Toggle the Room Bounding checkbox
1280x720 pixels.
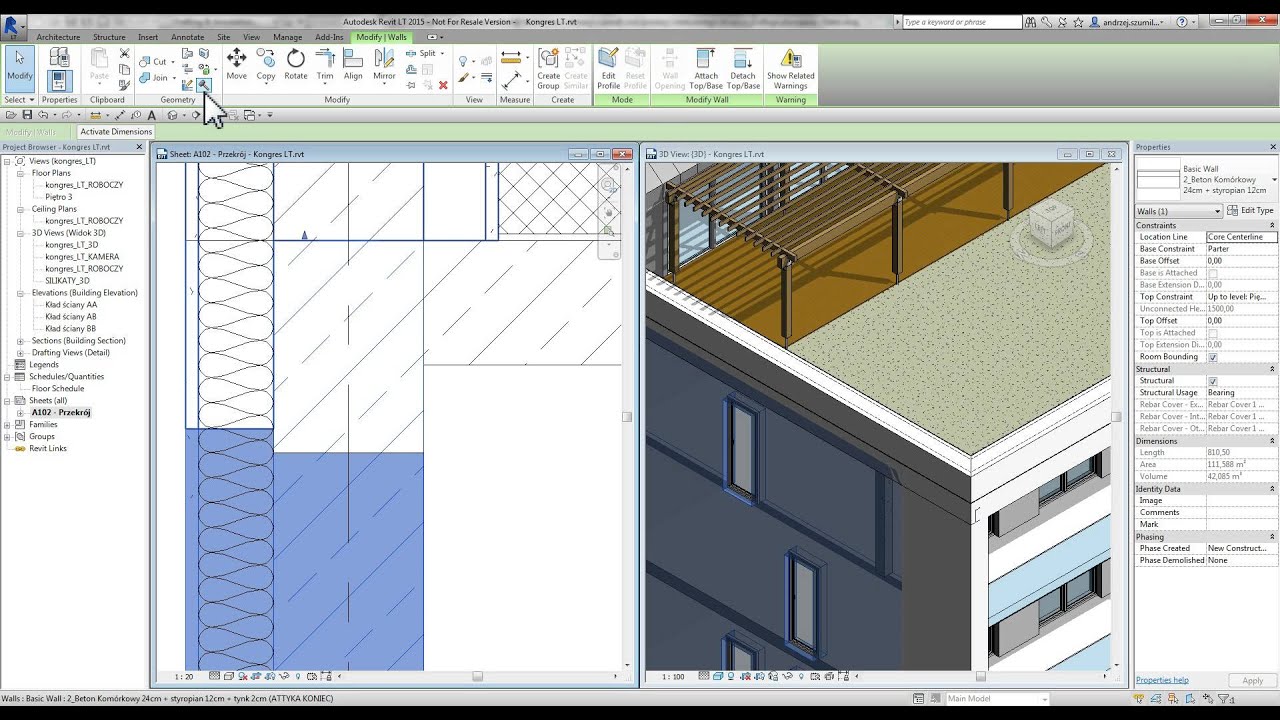1212,357
